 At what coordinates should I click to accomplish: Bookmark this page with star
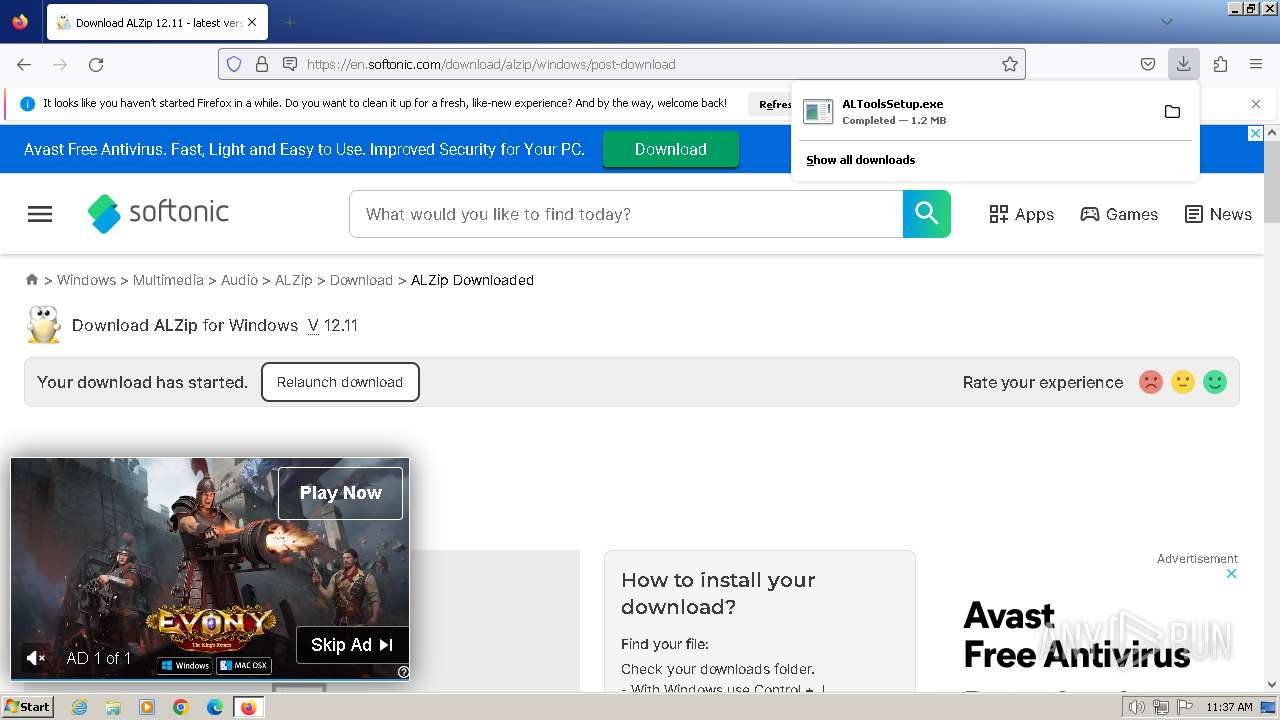pos(1010,64)
